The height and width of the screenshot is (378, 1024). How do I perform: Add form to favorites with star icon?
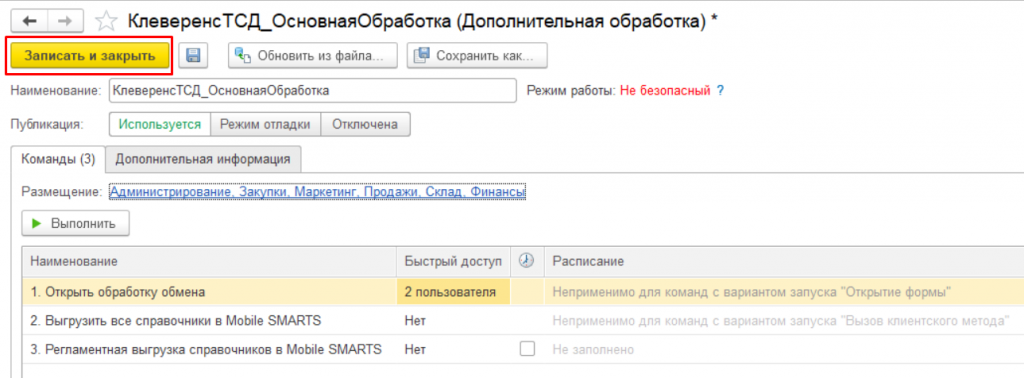coord(105,22)
